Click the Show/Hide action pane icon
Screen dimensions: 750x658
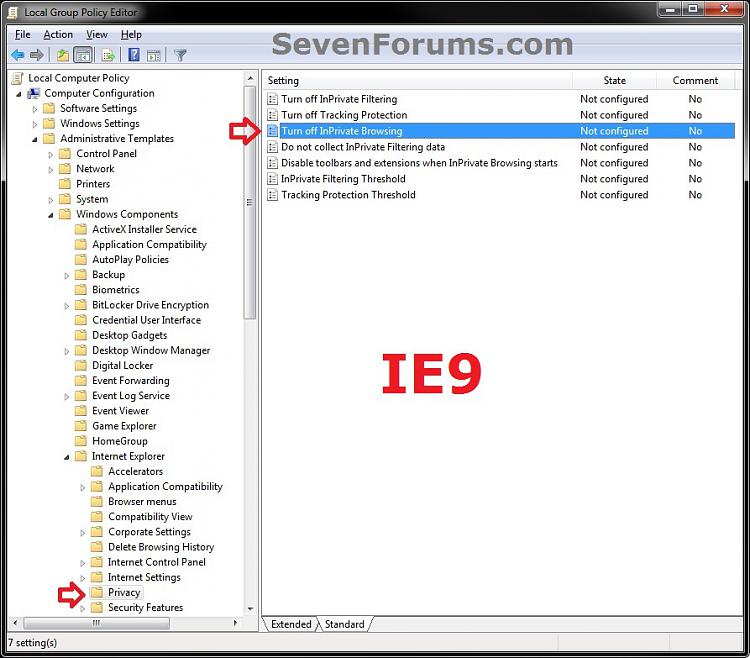(154, 55)
